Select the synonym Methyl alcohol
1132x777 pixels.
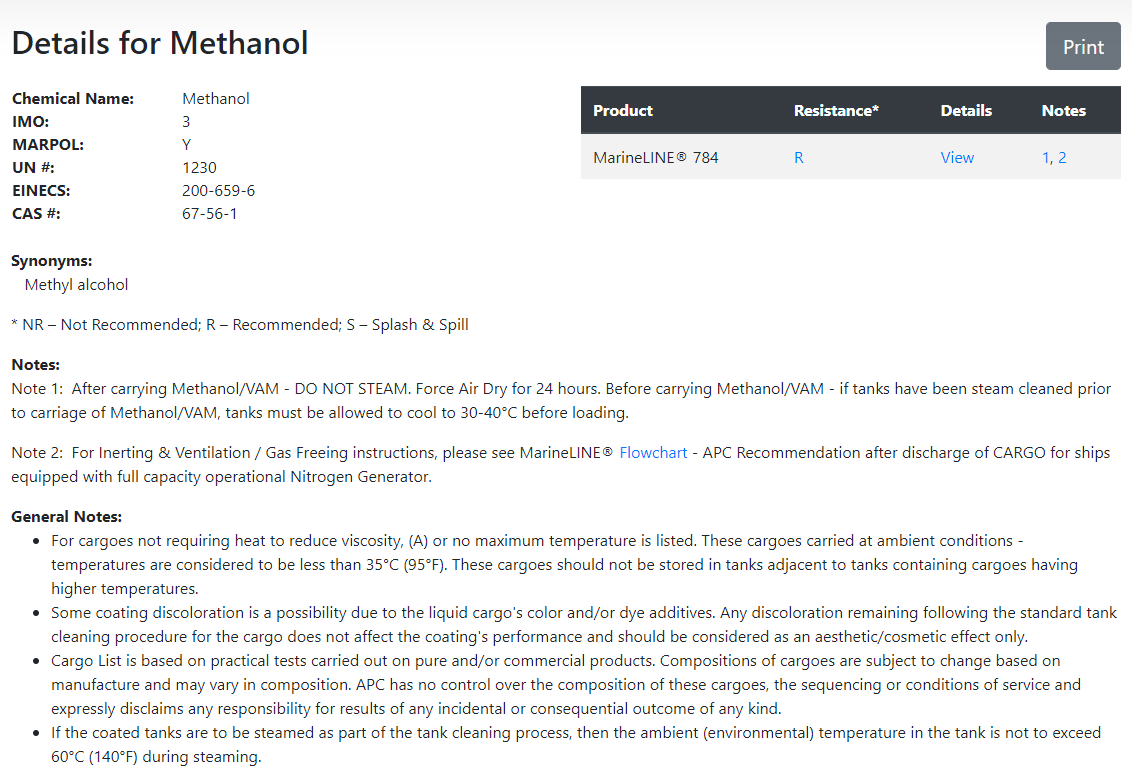[76, 284]
